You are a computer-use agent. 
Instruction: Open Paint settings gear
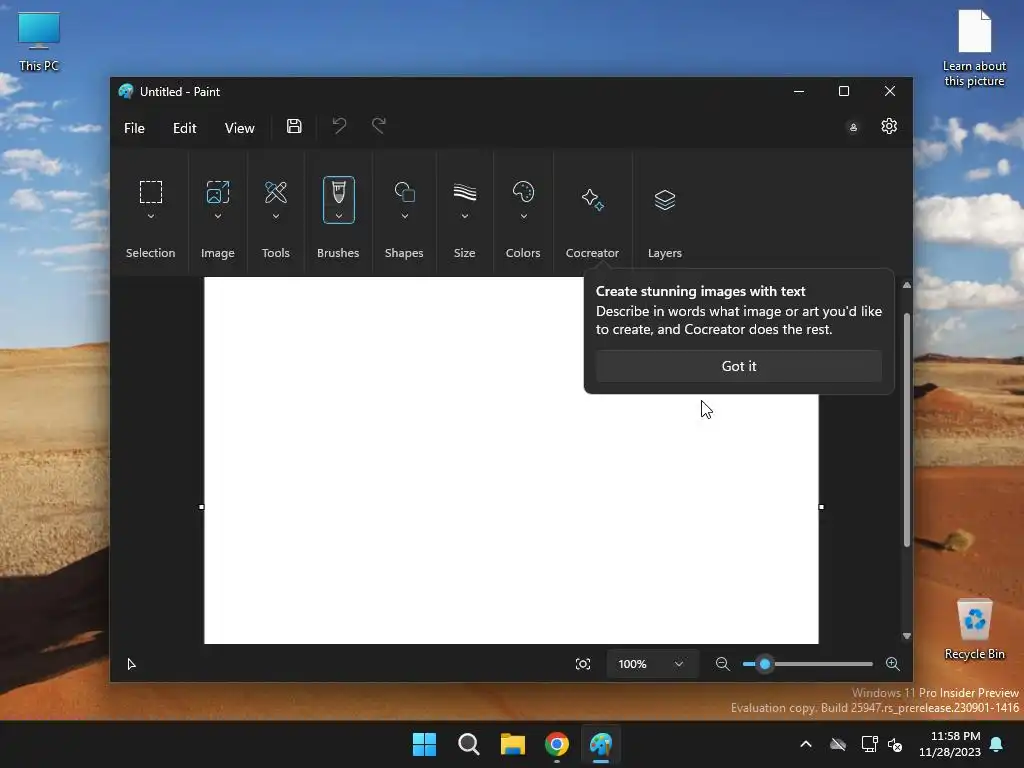point(889,126)
